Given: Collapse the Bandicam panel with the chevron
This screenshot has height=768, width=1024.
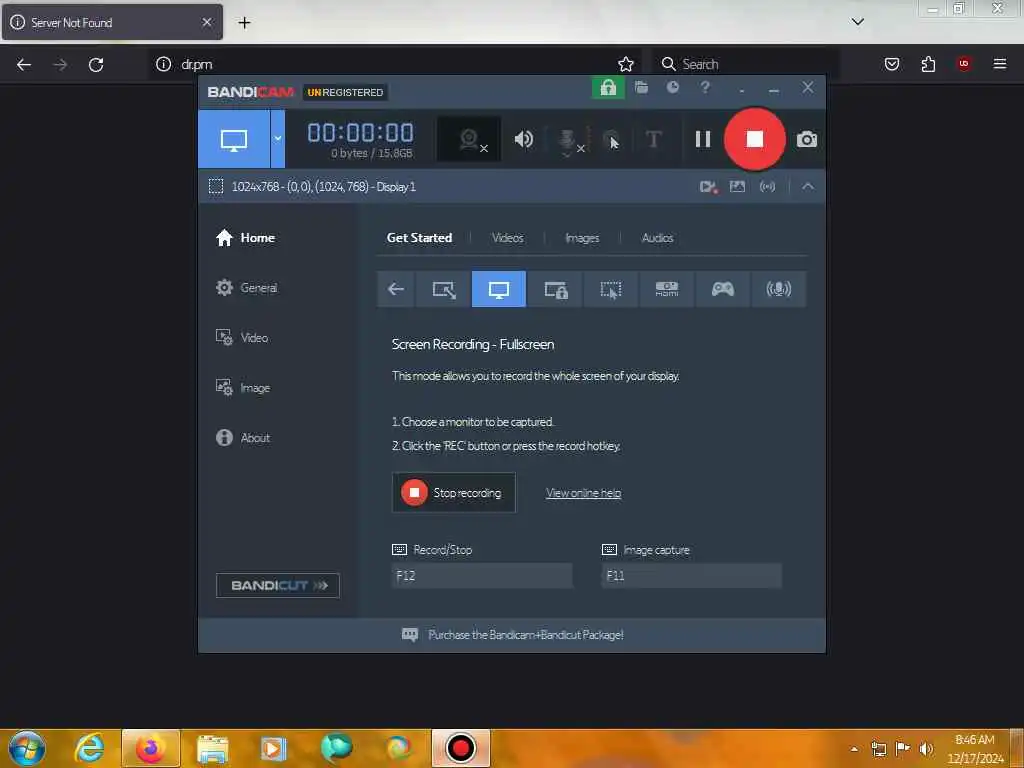Looking at the screenshot, I should coord(808,187).
